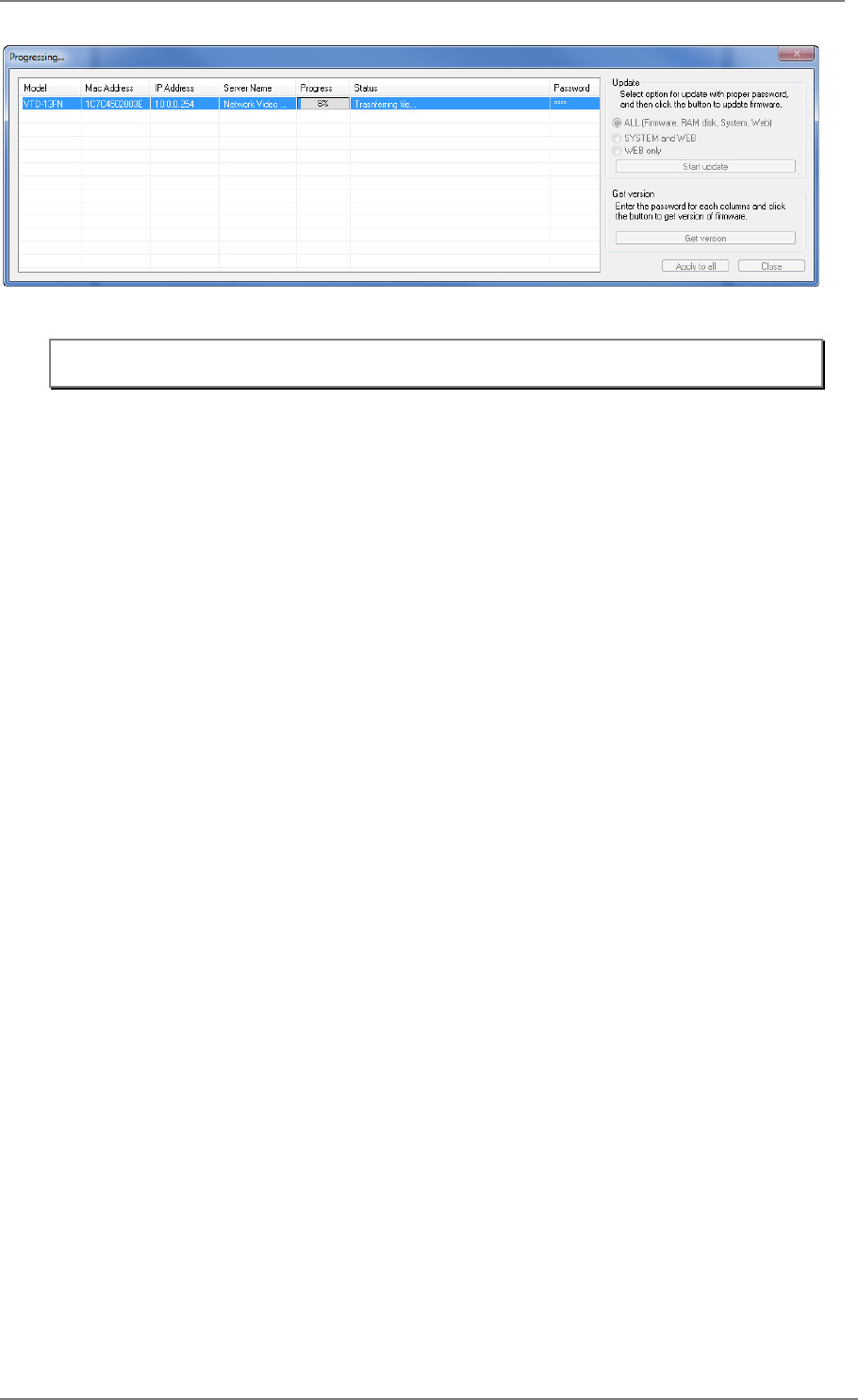Choose the SYSTEM and WEB radio option
This screenshot has height=1400, width=858.
pos(618,138)
